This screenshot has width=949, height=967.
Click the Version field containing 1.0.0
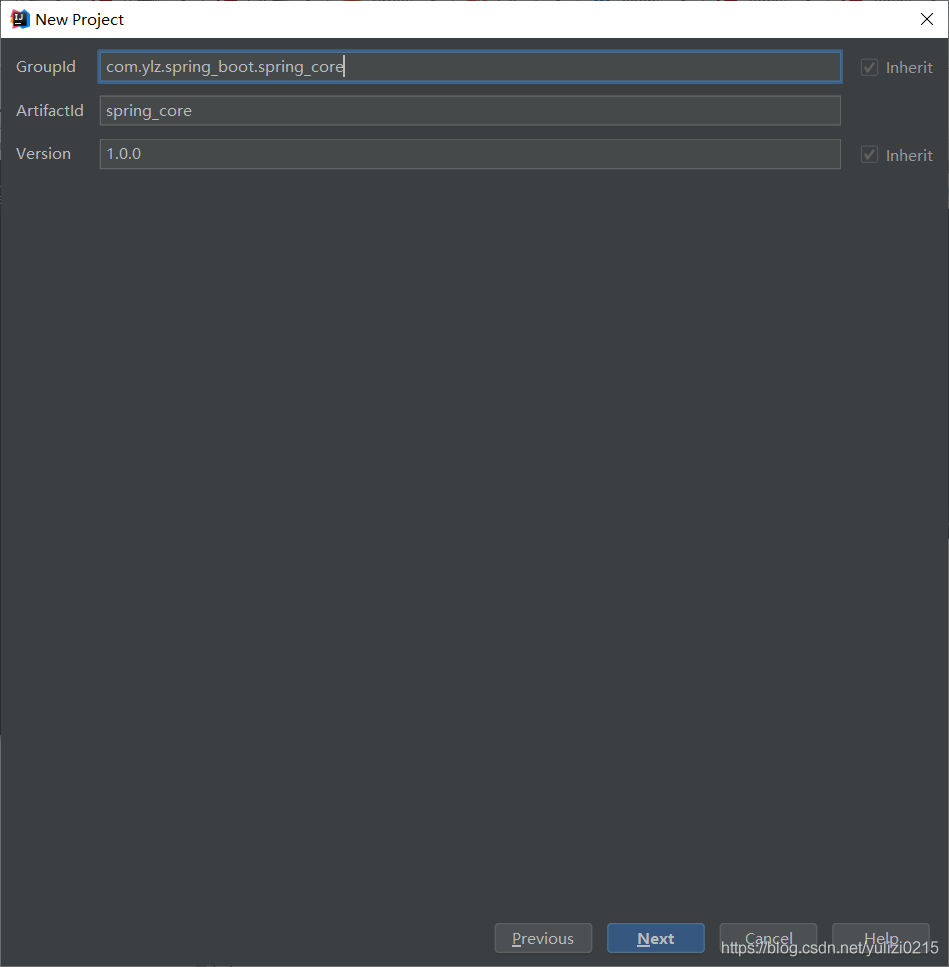(470, 153)
